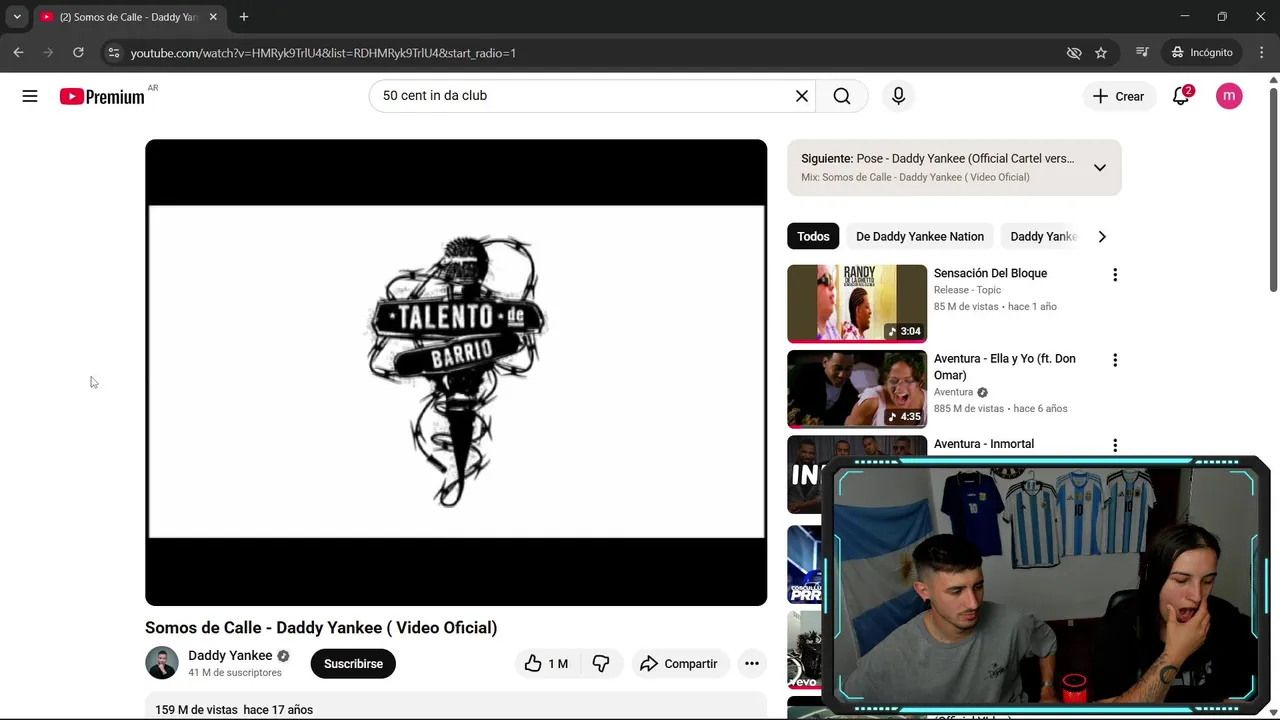Screen dimensions: 1280x720
Task: Click the video player to pause
Action: point(456,372)
